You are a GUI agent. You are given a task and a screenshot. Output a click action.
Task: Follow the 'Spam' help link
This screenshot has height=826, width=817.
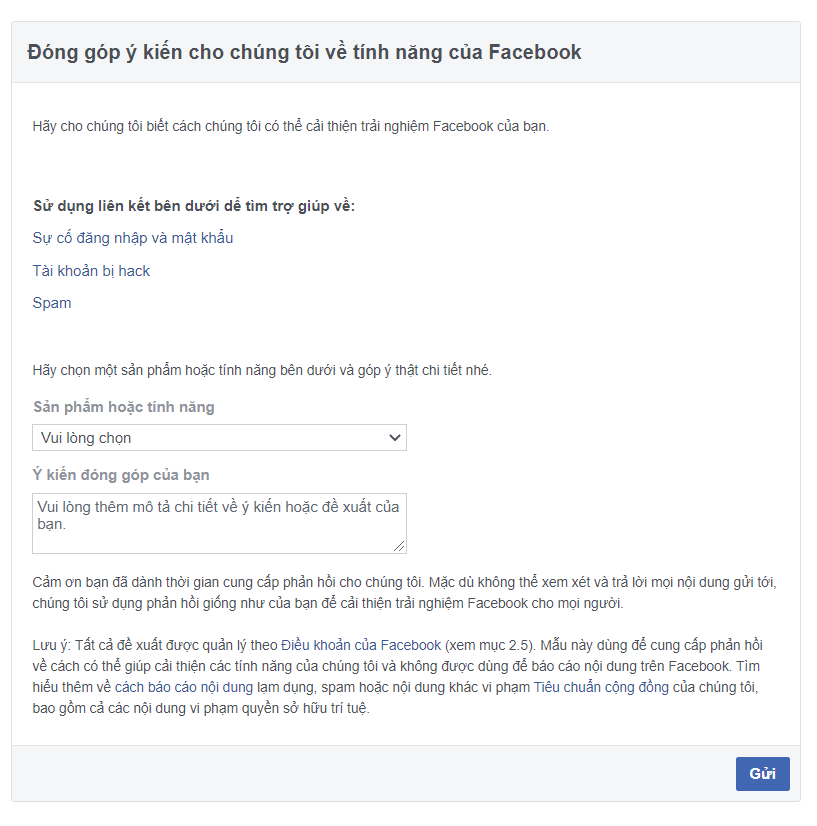(52, 303)
